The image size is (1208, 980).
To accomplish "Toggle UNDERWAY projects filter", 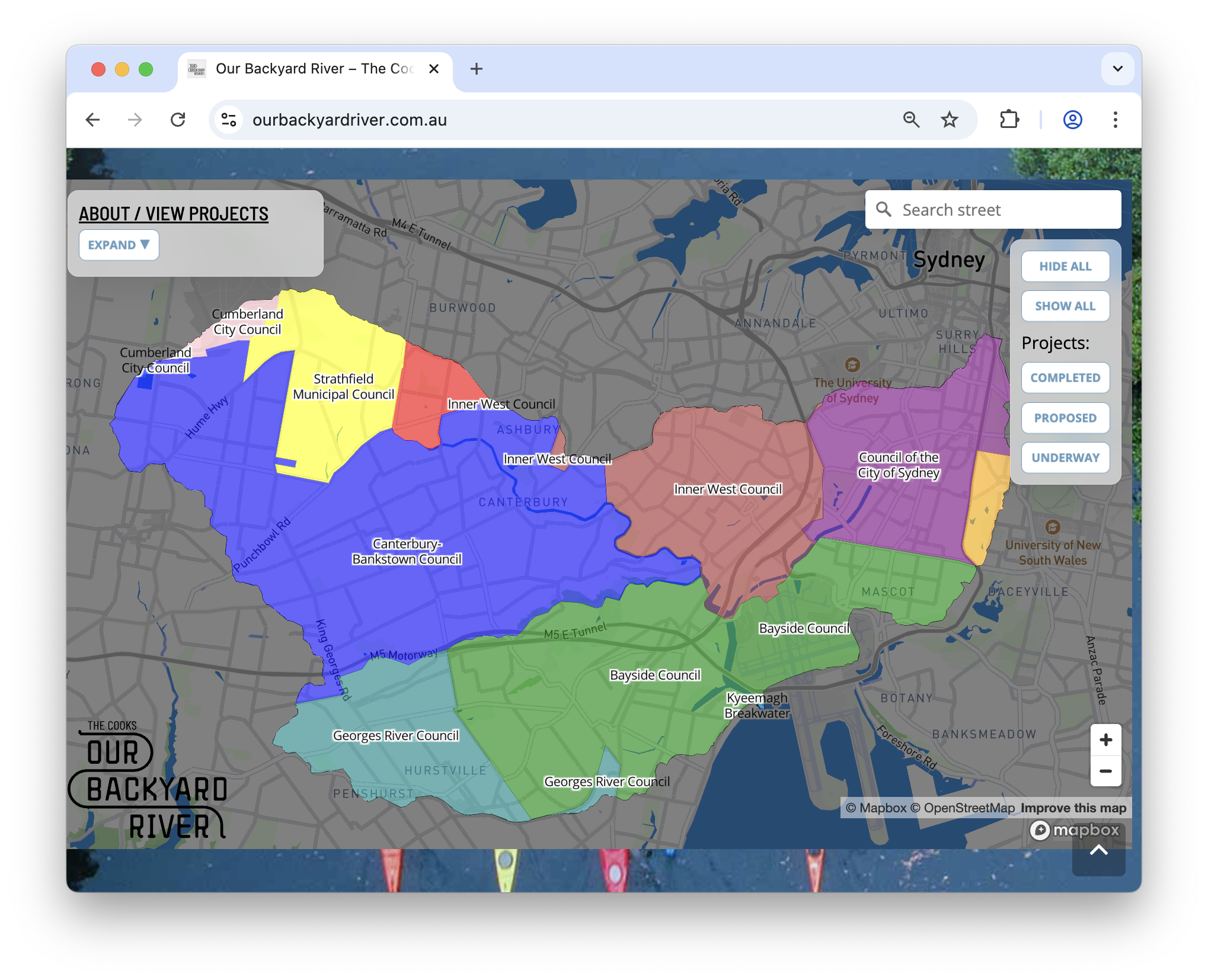I will [1065, 457].
